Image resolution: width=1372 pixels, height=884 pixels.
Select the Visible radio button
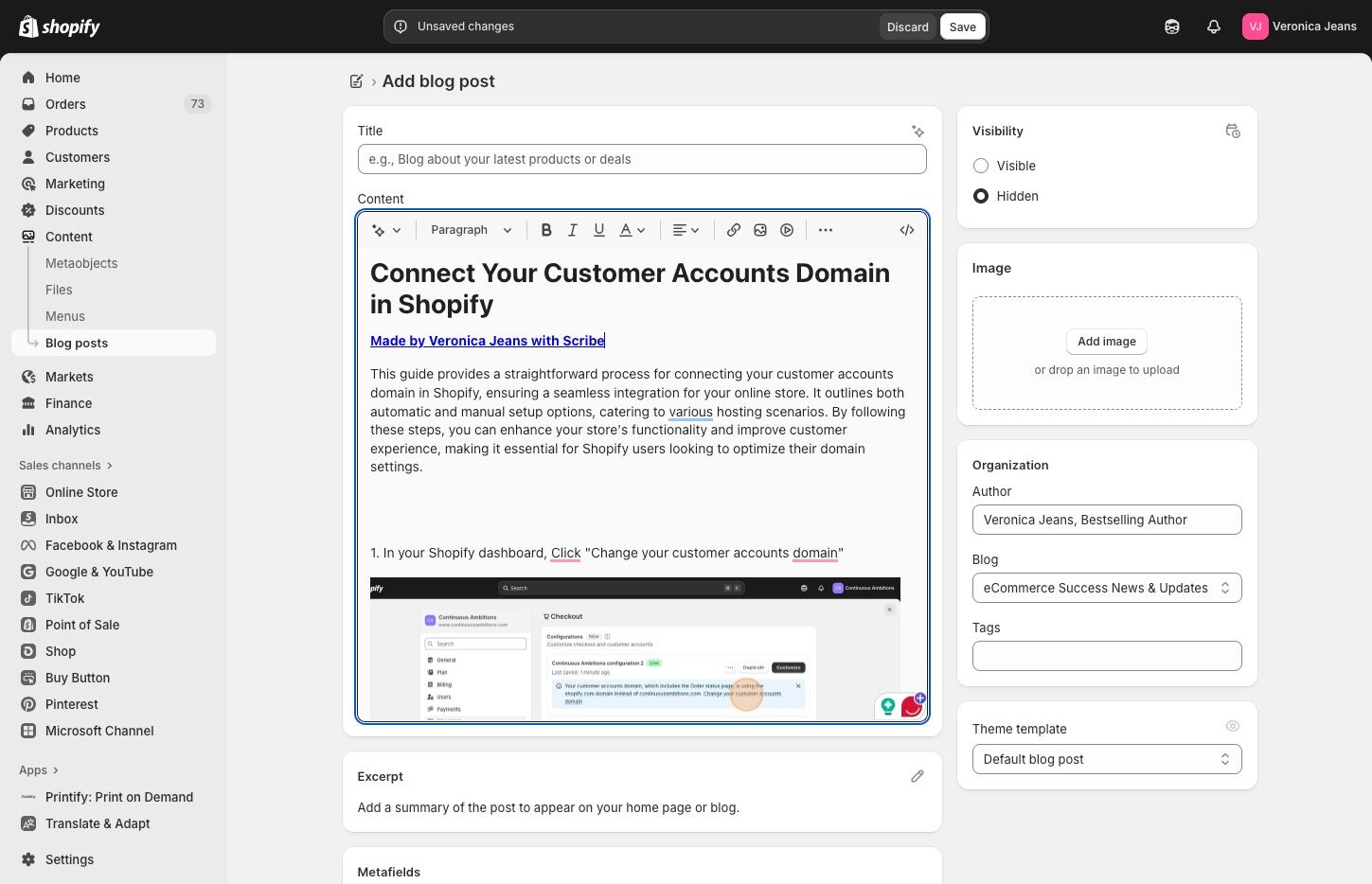(981, 166)
